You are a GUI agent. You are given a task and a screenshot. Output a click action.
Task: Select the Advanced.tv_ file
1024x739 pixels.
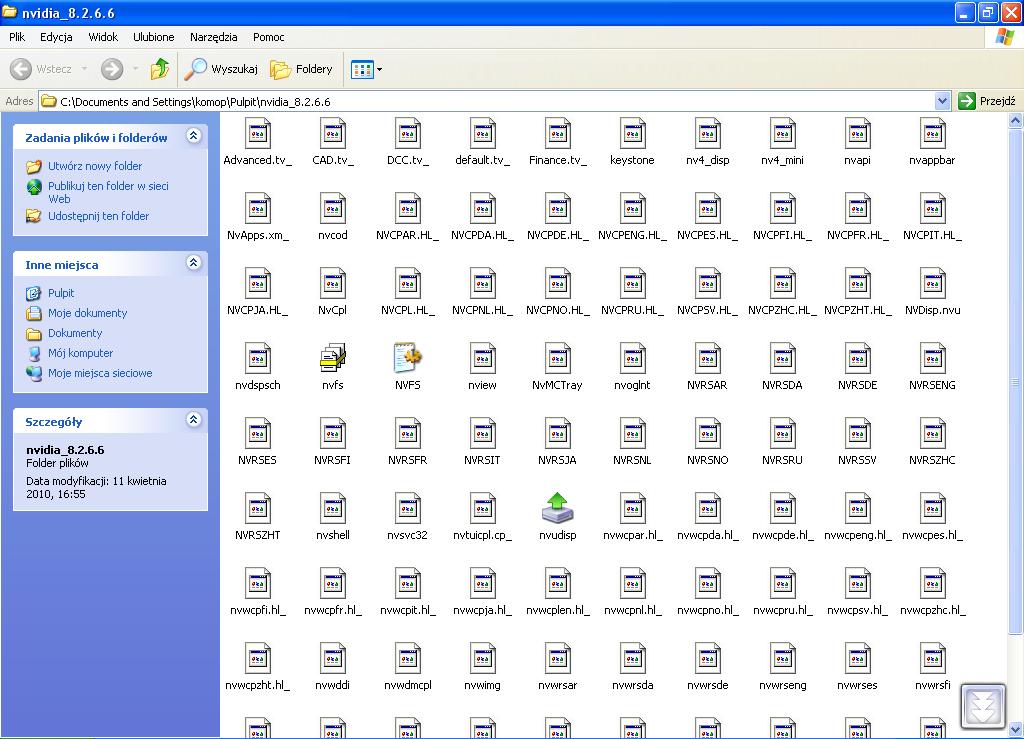257,134
